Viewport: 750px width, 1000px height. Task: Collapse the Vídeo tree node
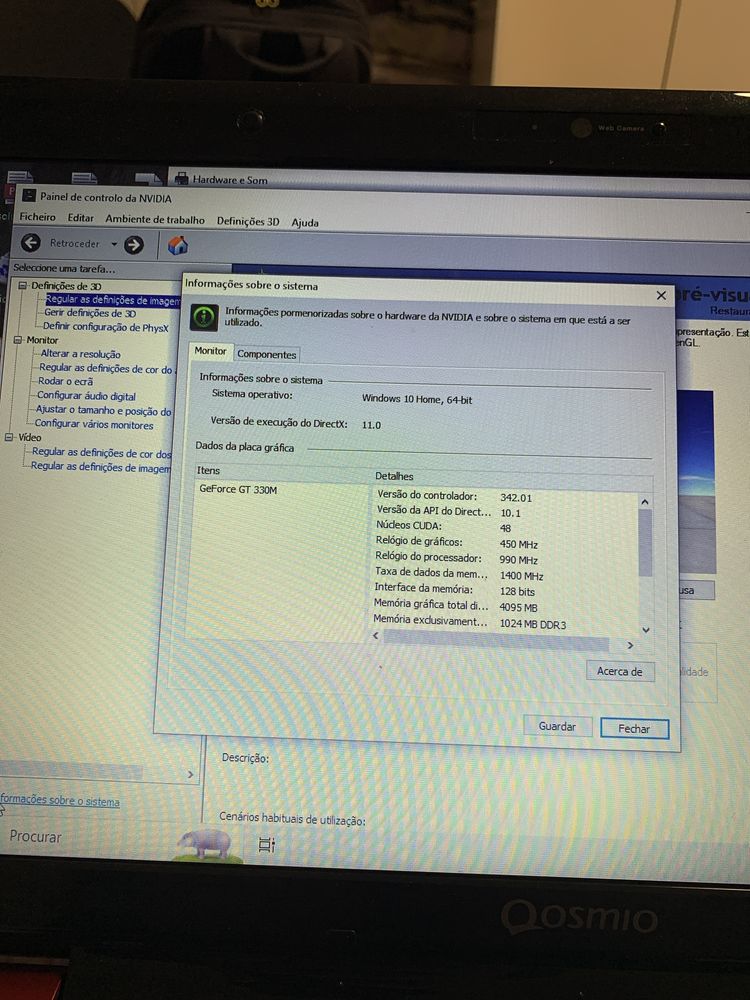pos(9,438)
